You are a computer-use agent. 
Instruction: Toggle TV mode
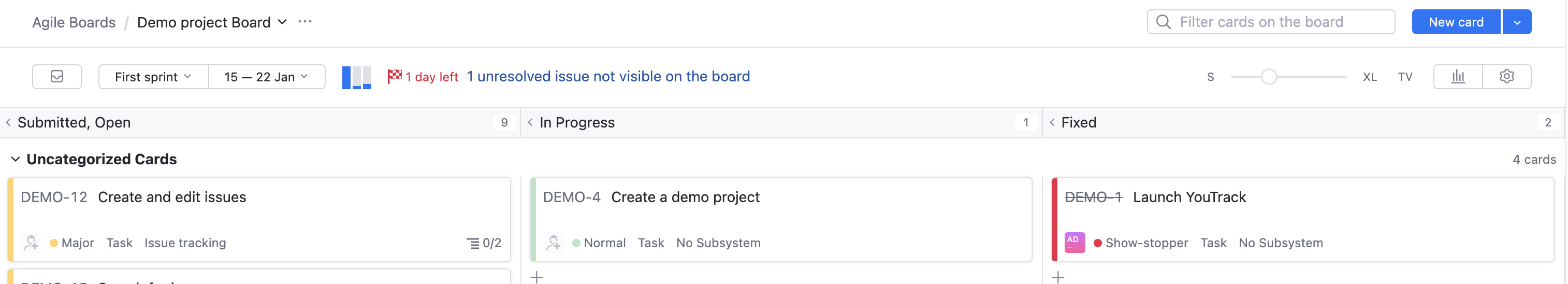click(1405, 77)
